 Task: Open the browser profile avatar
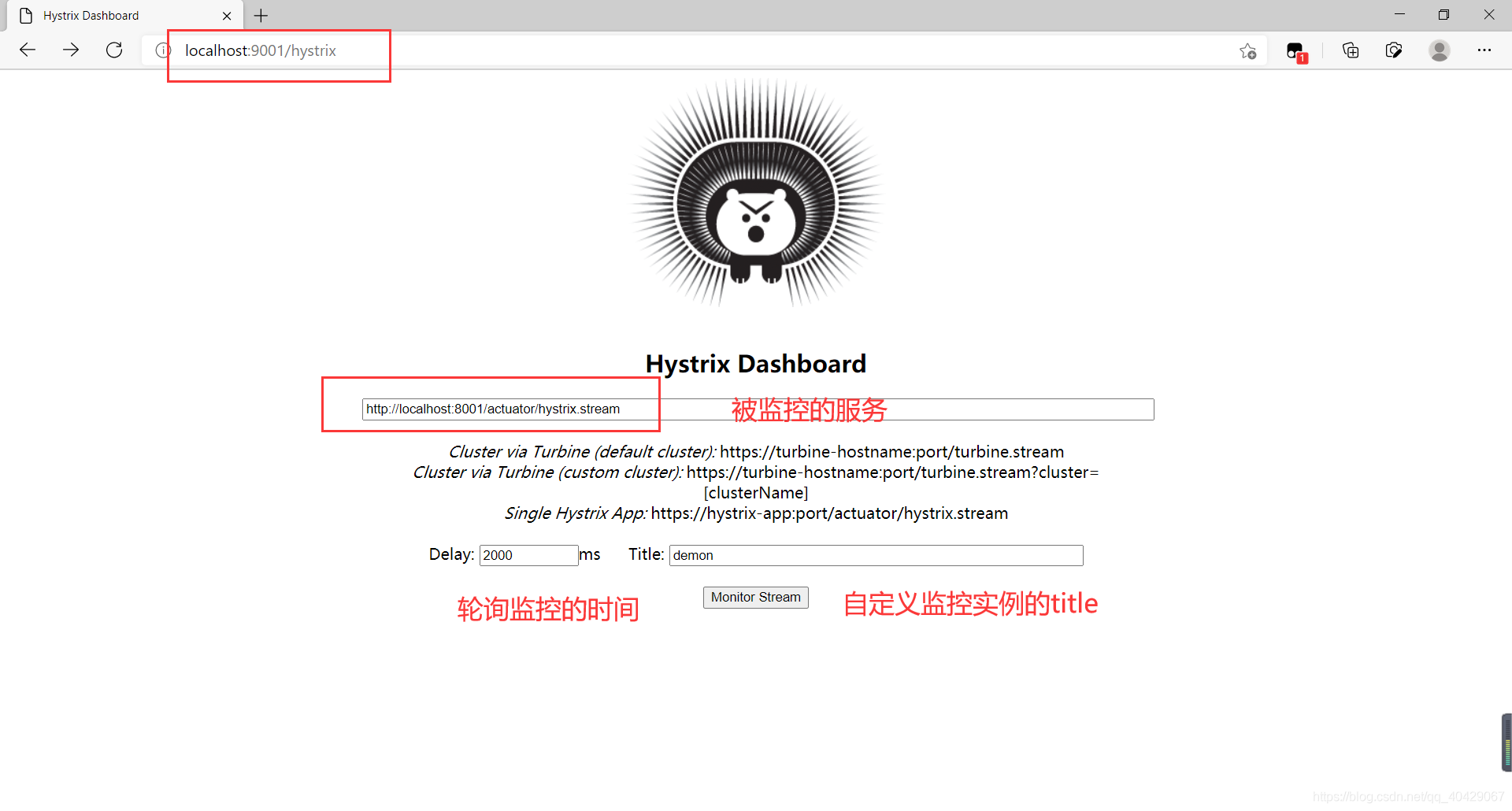1439,50
